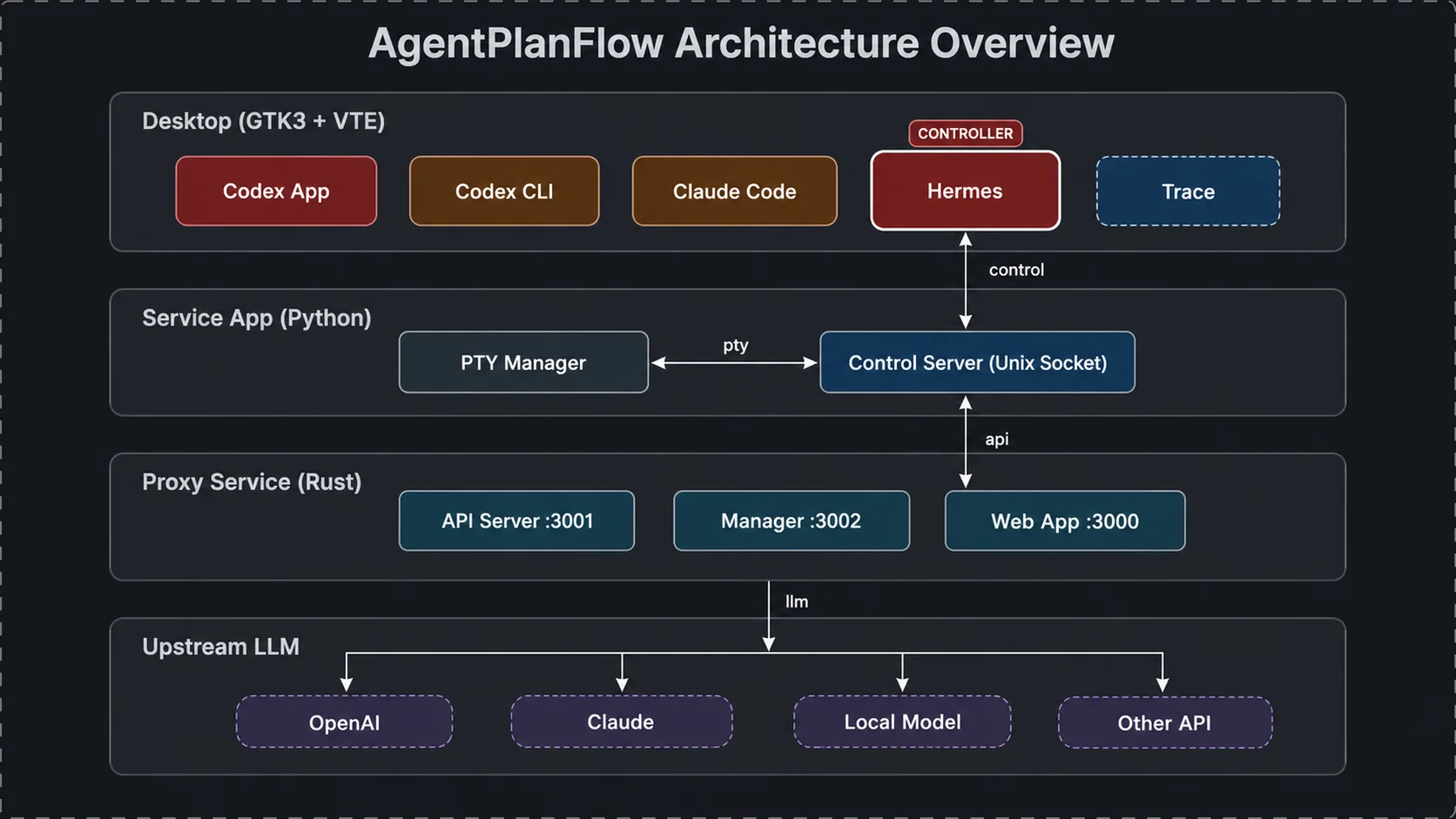Click the Codex App box

pyautogui.click(x=276, y=191)
